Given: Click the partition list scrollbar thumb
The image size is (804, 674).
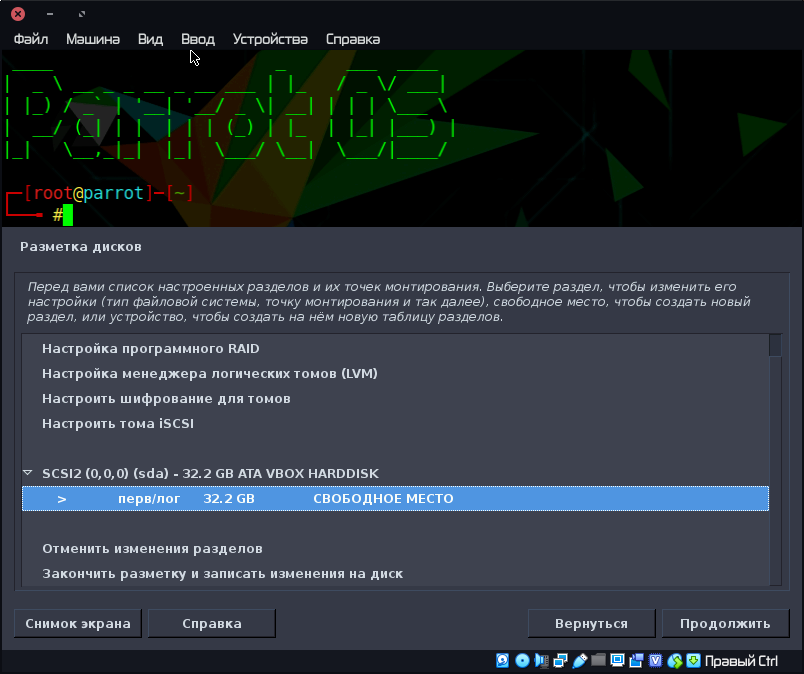Looking at the screenshot, I should [x=775, y=345].
